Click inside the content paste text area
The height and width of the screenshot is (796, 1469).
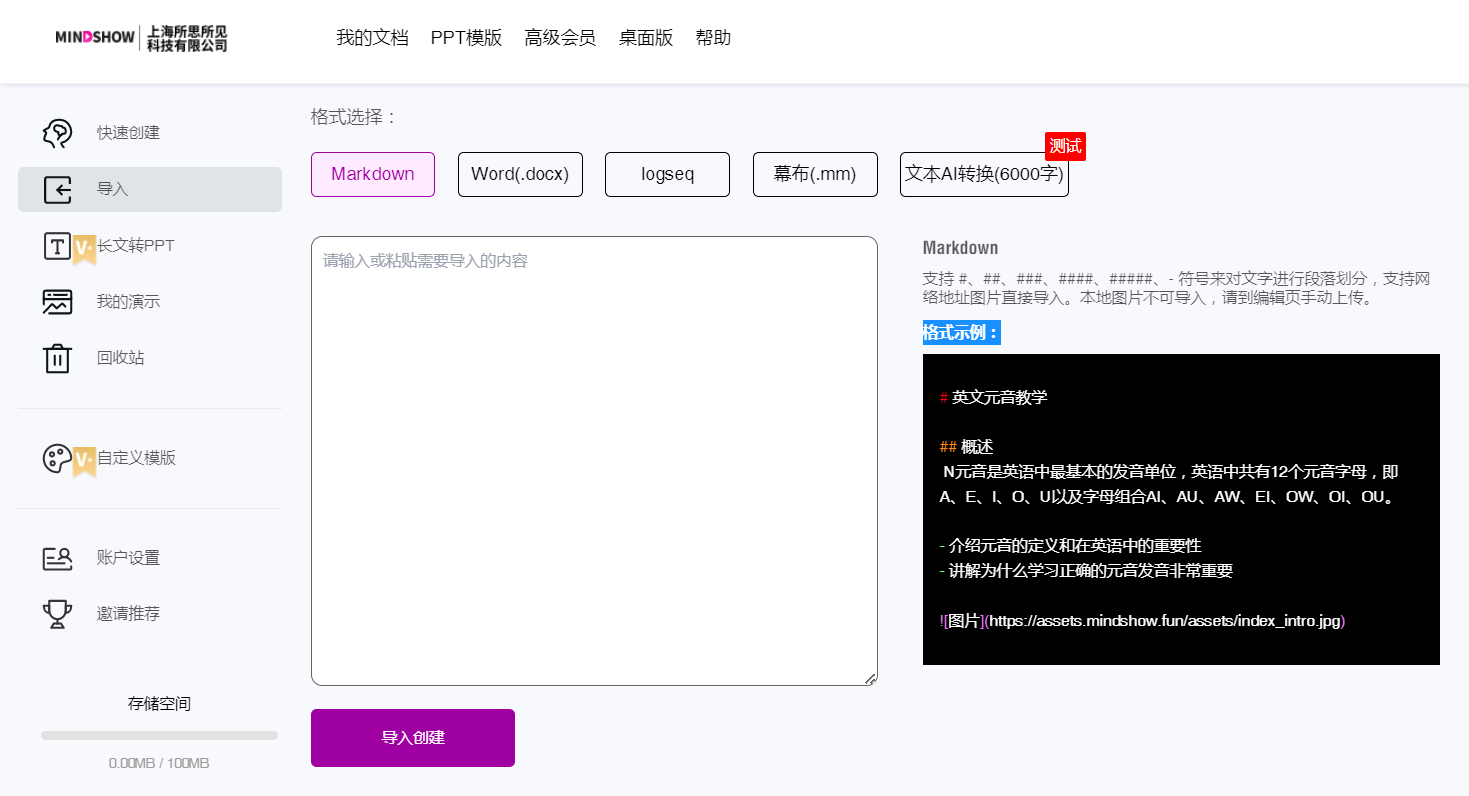point(593,458)
